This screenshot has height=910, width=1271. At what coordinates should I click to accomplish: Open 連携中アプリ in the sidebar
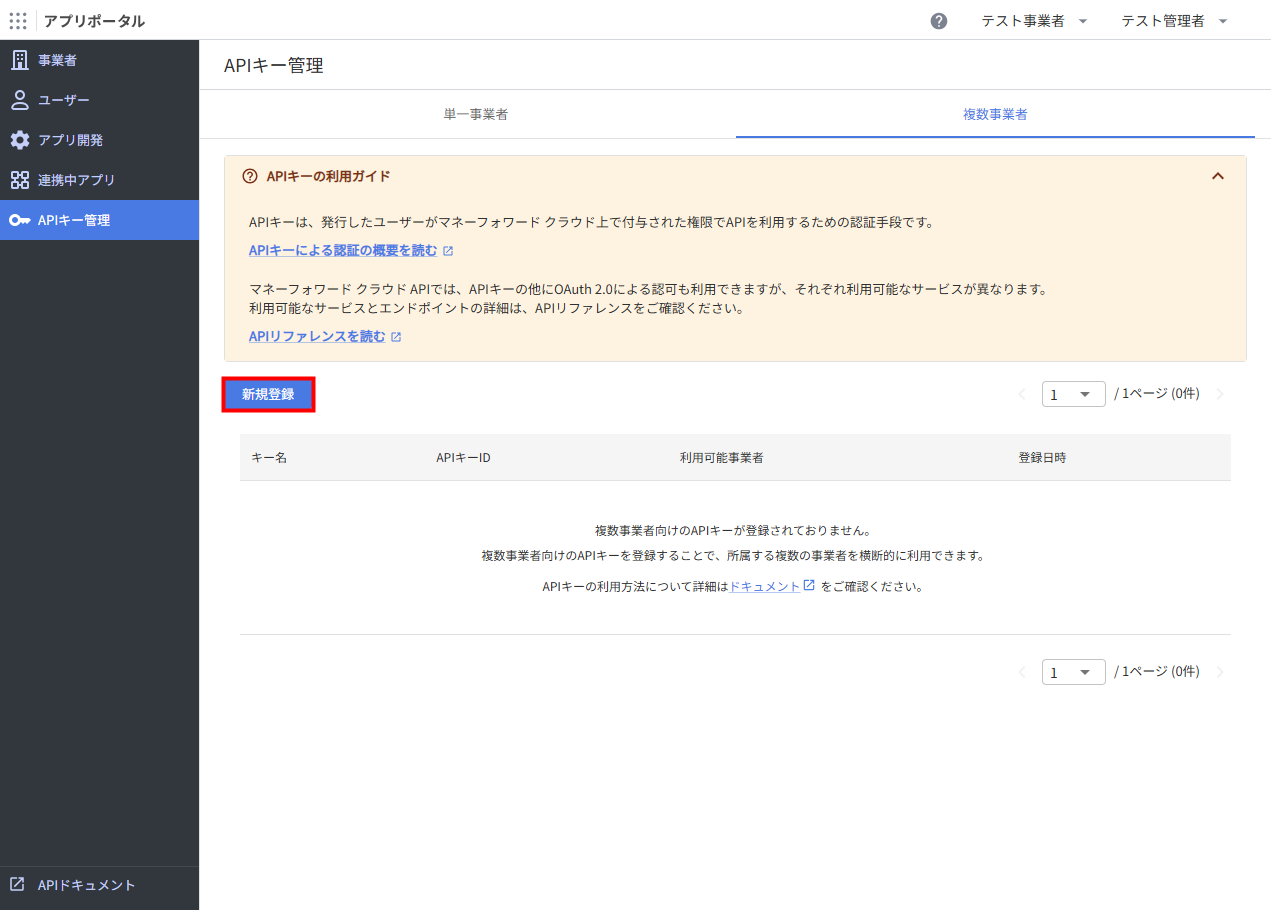tap(99, 180)
